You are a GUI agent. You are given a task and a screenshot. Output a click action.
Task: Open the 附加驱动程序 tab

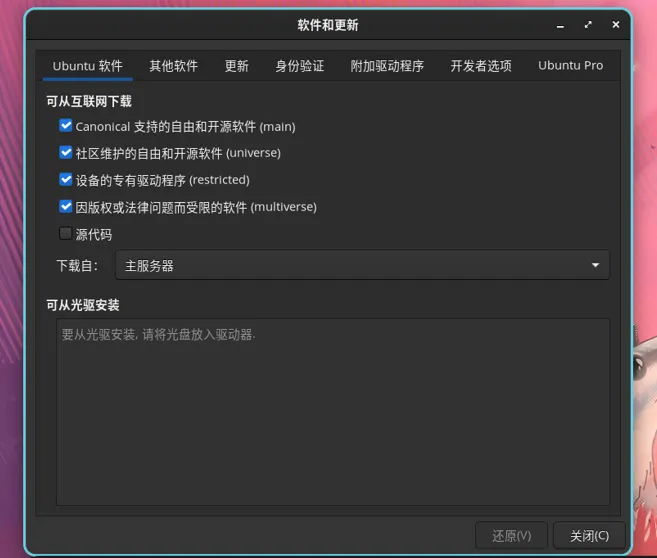387,66
